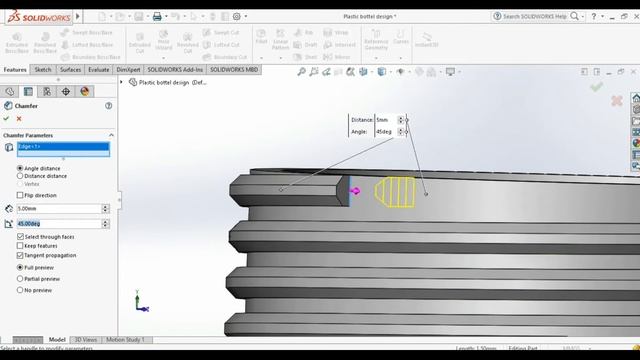Click Zoom to Fit magnifier icon

click(301, 72)
